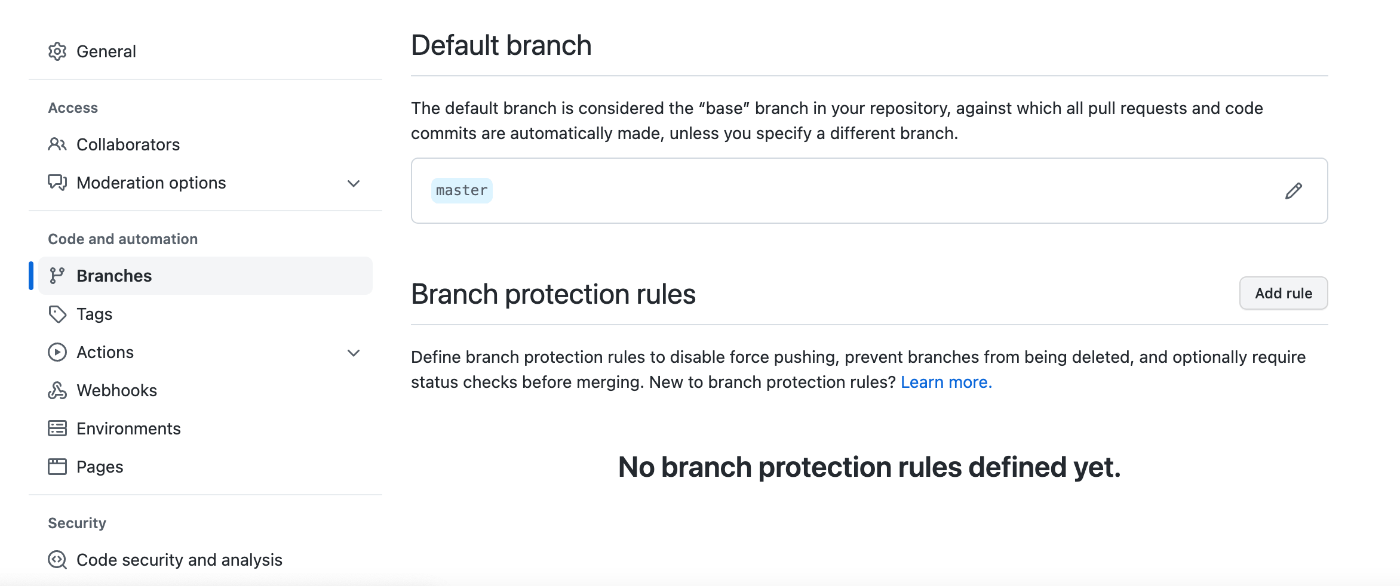The width and height of the screenshot is (1400, 586).
Task: Click the Branches git-branch icon
Action: 57,276
